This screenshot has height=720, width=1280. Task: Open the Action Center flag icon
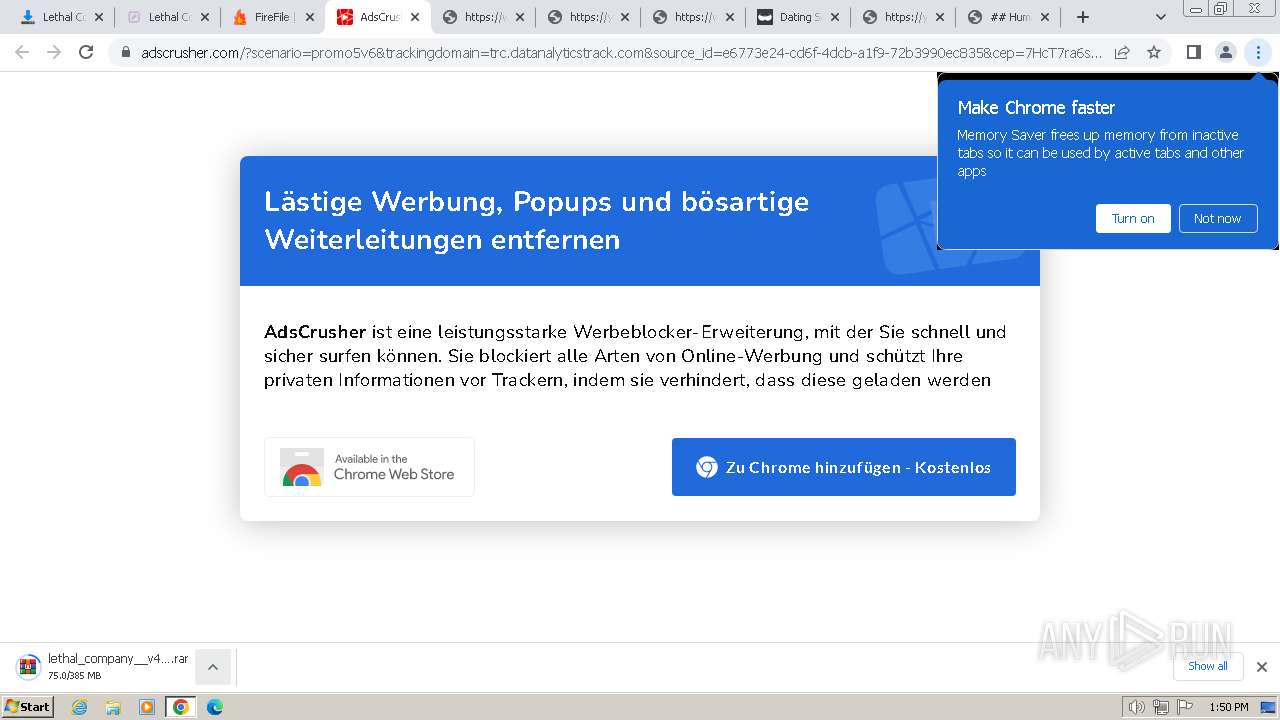coord(1184,707)
